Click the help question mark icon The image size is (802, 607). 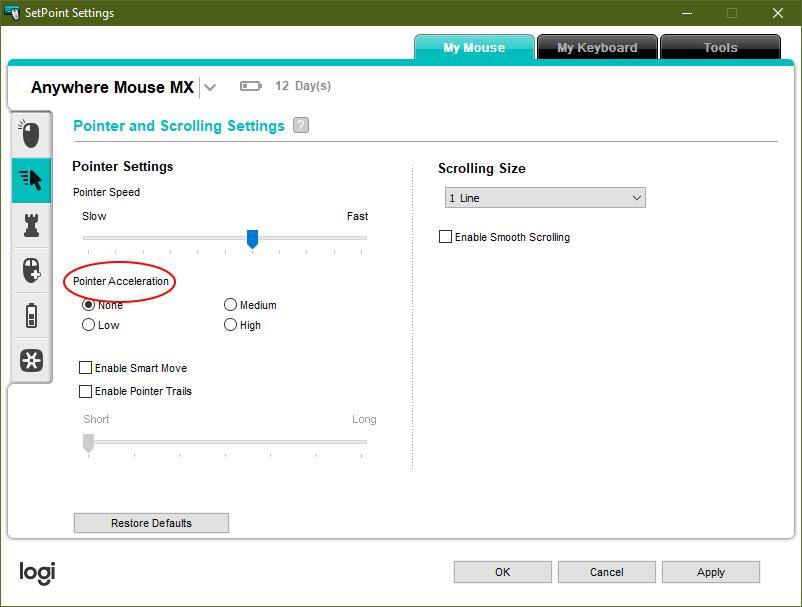[x=301, y=126]
